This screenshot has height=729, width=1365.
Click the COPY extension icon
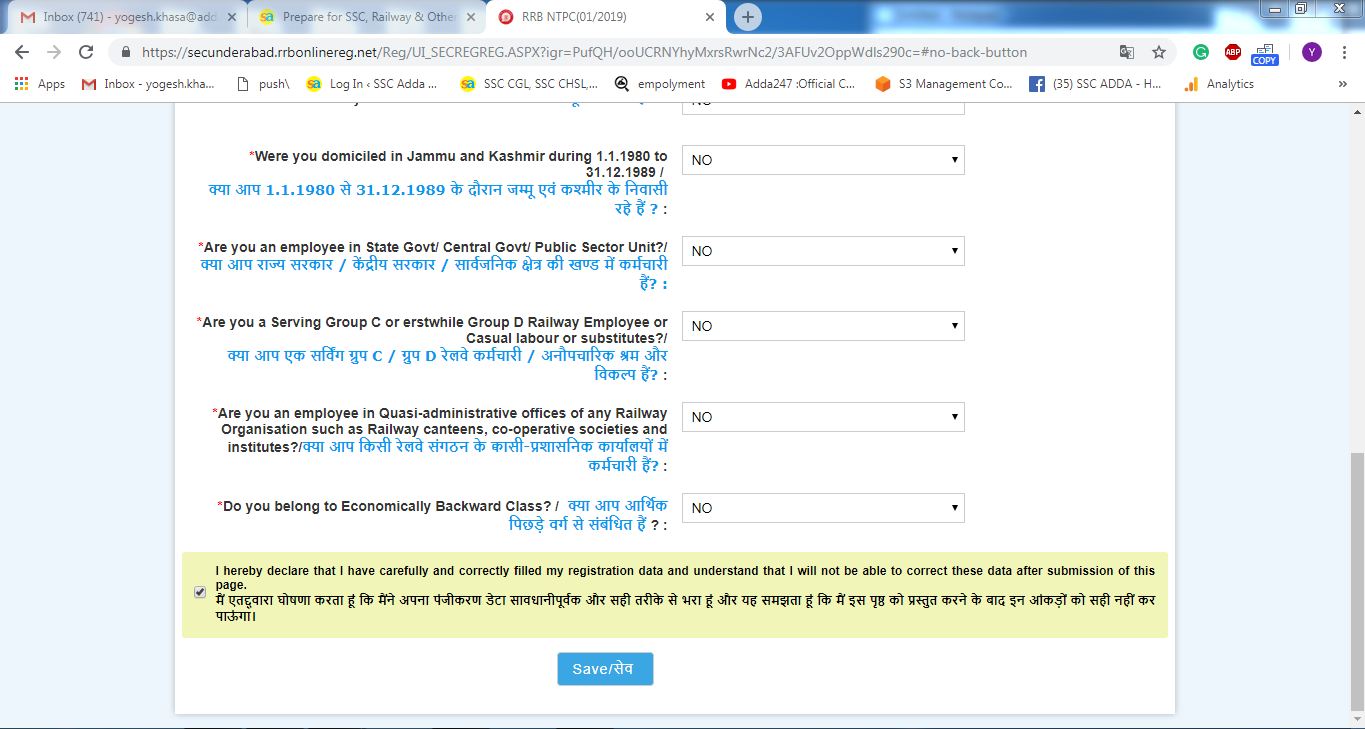coord(1265,54)
